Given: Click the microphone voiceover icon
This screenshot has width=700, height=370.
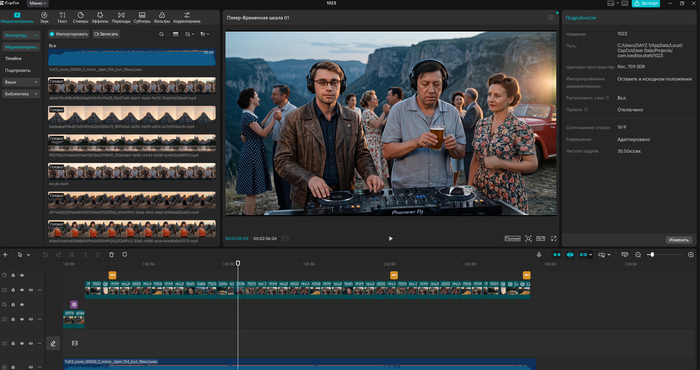Looking at the screenshot, I should tap(539, 254).
